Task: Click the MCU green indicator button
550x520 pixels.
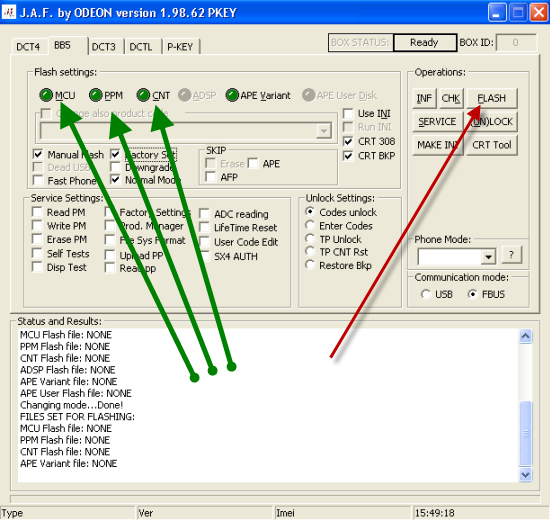Action: (46, 95)
